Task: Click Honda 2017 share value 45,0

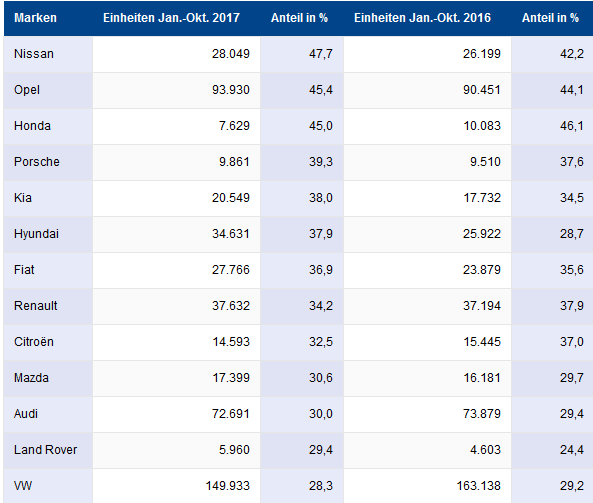Action: tap(321, 126)
